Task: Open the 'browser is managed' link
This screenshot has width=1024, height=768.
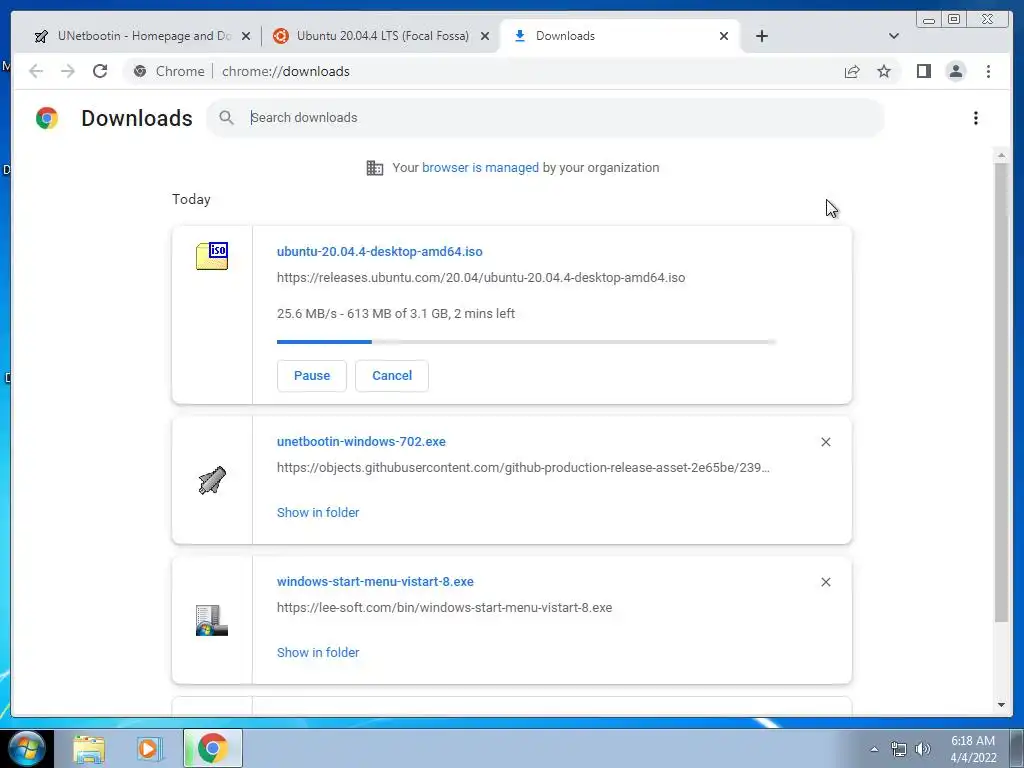Action: [480, 168]
